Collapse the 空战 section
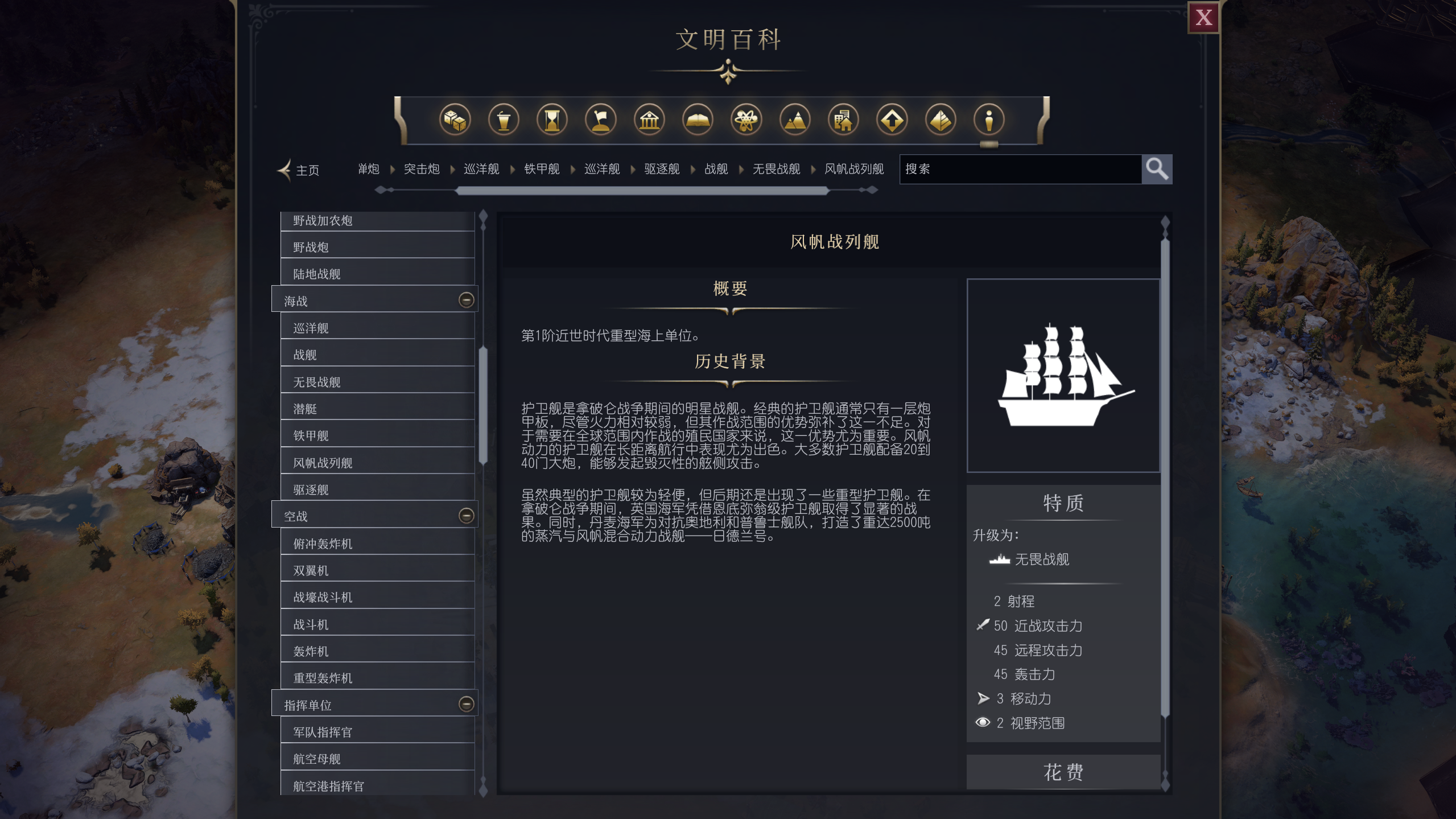This screenshot has width=1456, height=819. pos(466,516)
